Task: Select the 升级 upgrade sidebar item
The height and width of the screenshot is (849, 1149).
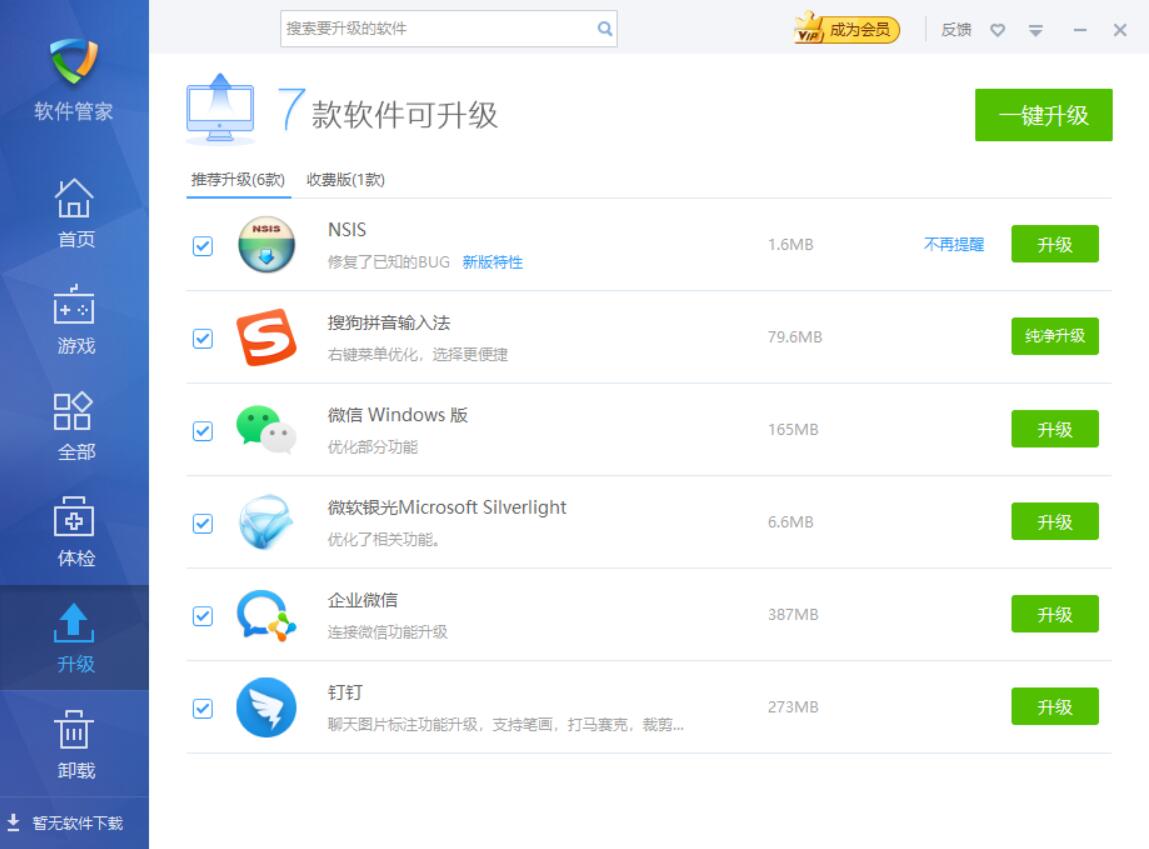Action: coord(74,638)
